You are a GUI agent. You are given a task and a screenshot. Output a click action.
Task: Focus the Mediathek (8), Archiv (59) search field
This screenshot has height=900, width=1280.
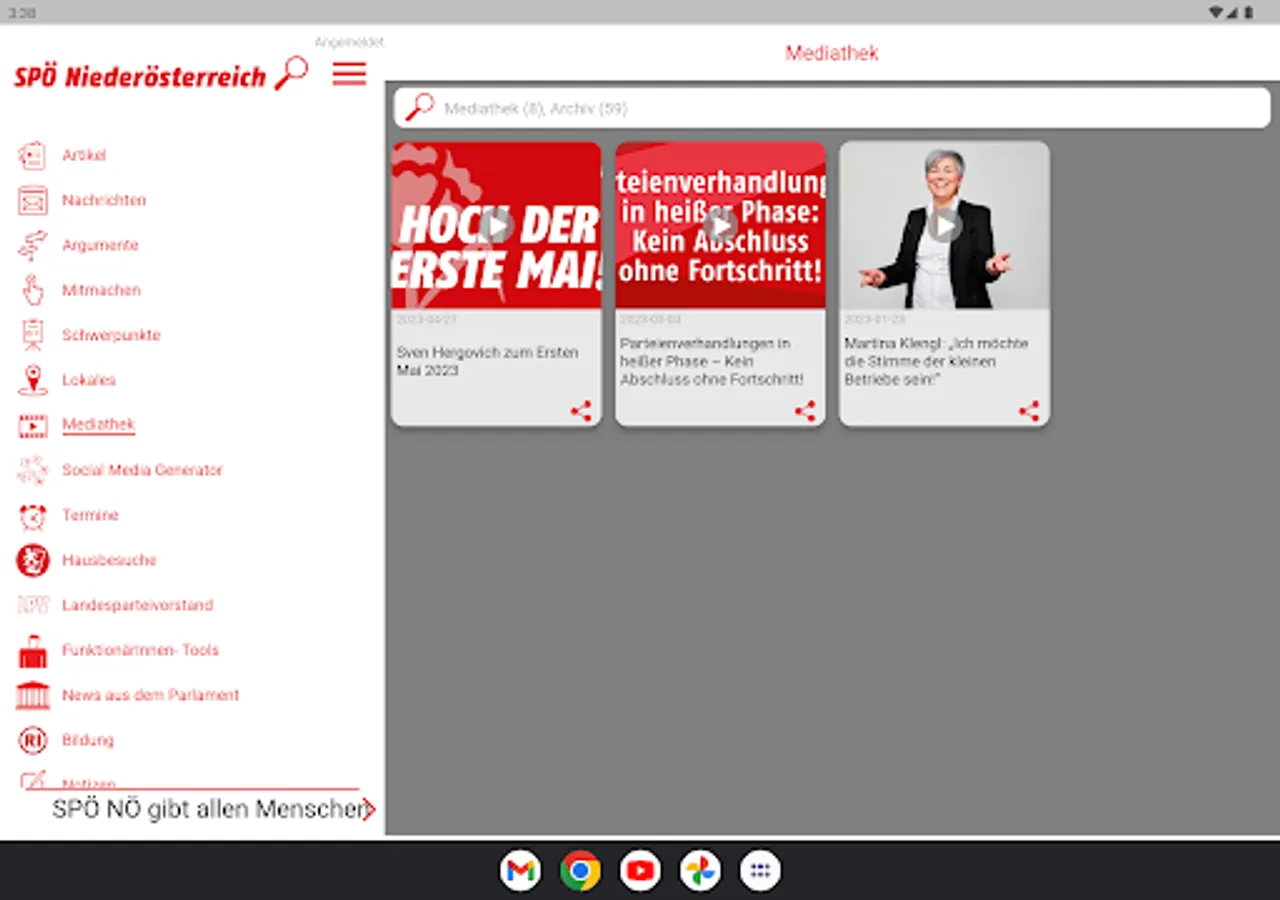832,108
